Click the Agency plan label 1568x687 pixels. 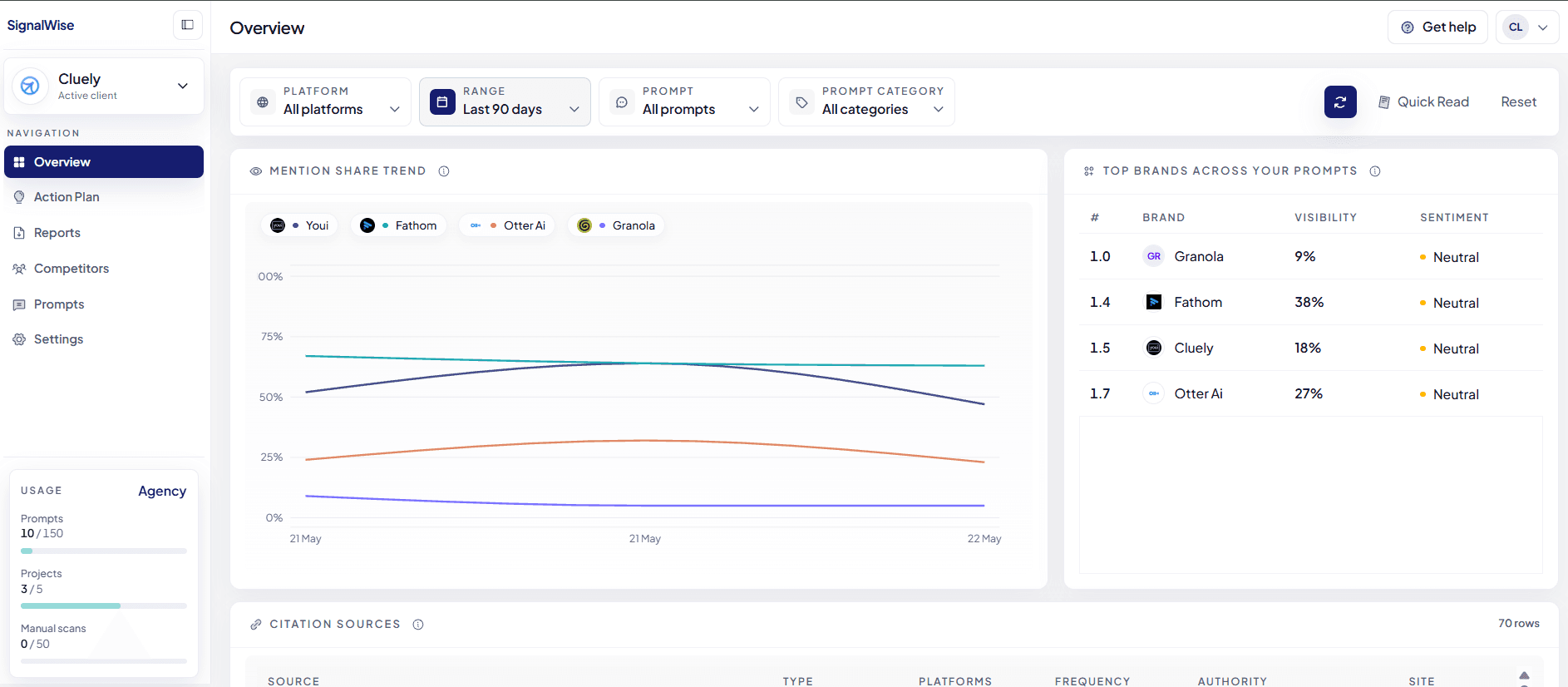pos(162,491)
